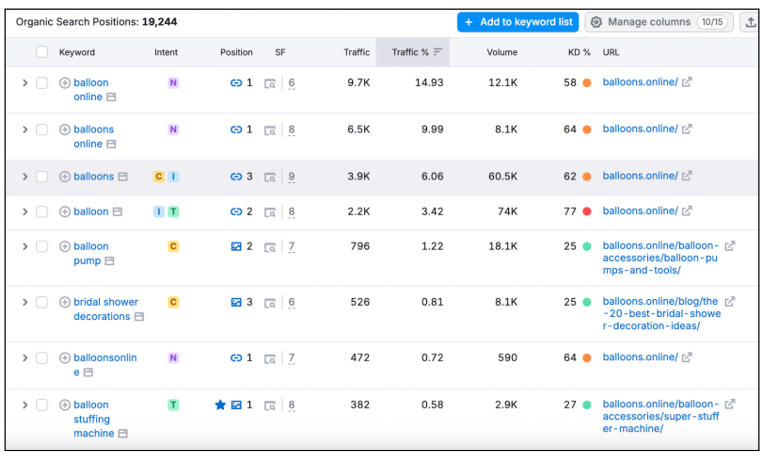The height and width of the screenshot is (457, 767).
Task: Expand the 'balloon online' keyword row
Action: (25, 83)
